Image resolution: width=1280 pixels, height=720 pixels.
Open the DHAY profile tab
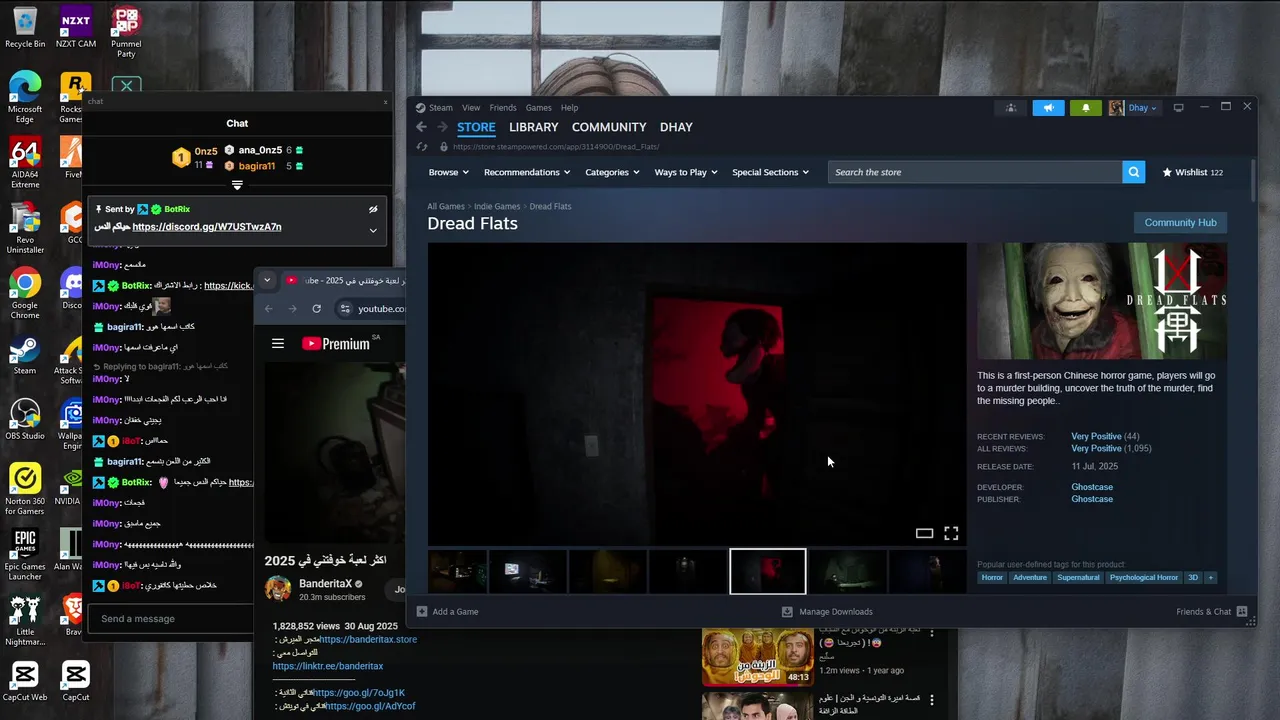(676, 127)
